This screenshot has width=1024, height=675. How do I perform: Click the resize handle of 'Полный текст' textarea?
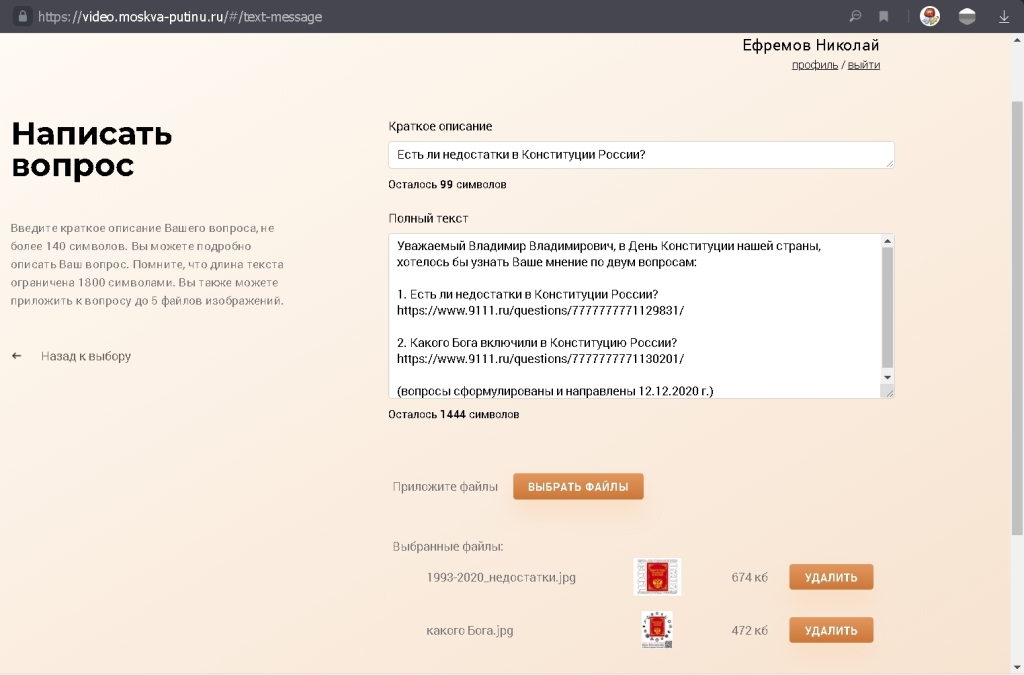888,393
